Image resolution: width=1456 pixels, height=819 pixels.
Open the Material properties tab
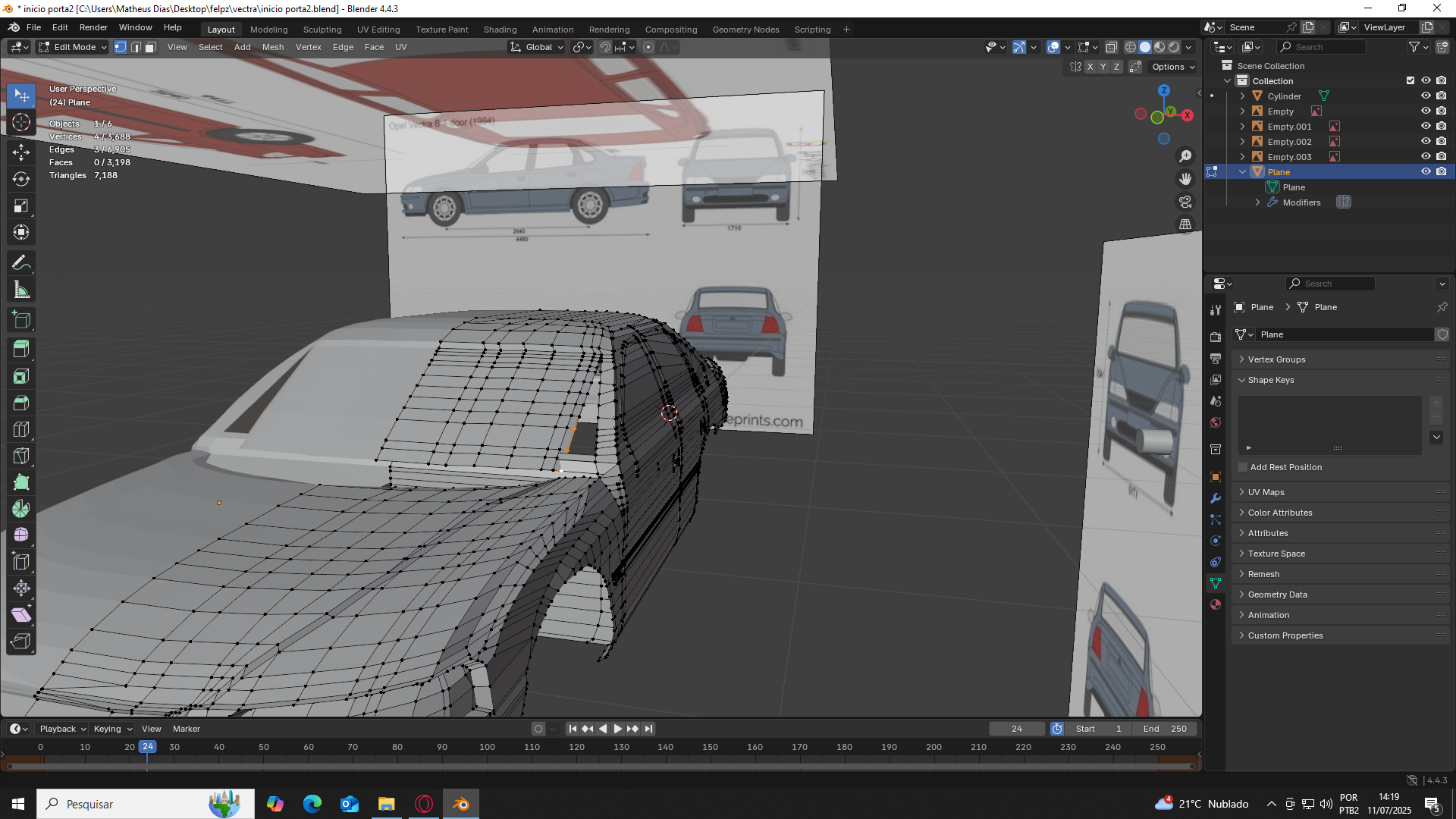click(1216, 604)
